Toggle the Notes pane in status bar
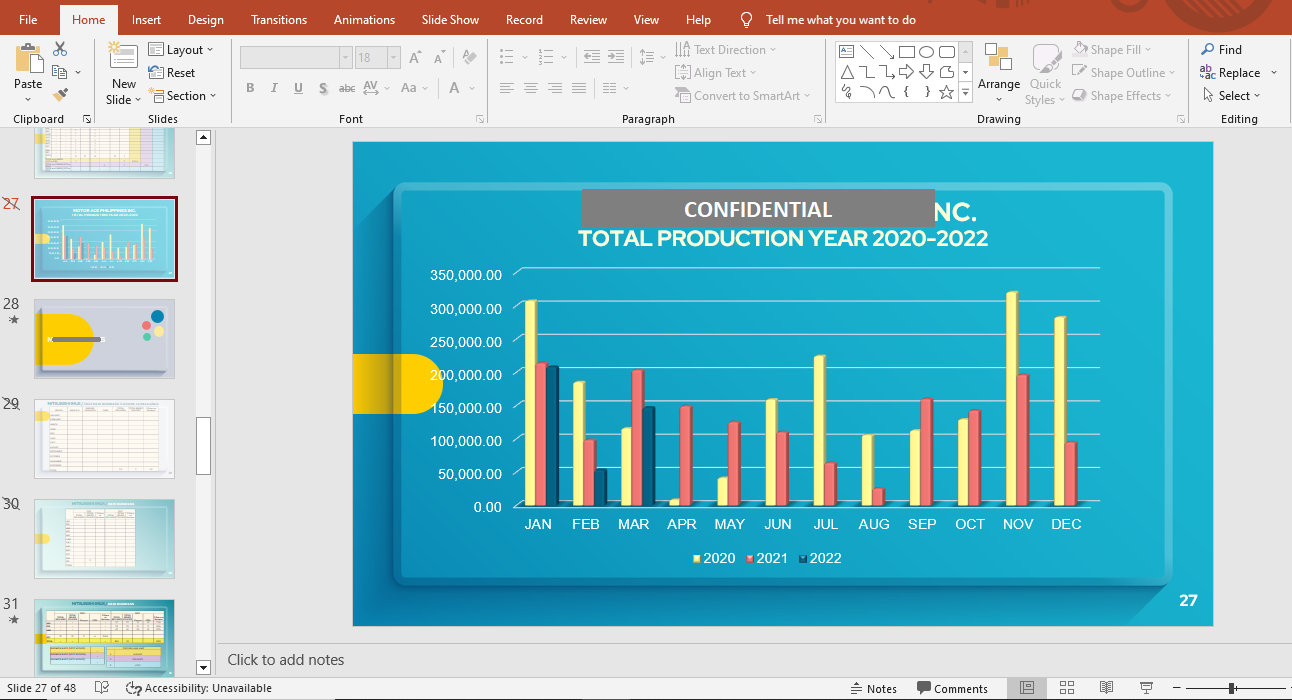 873,688
